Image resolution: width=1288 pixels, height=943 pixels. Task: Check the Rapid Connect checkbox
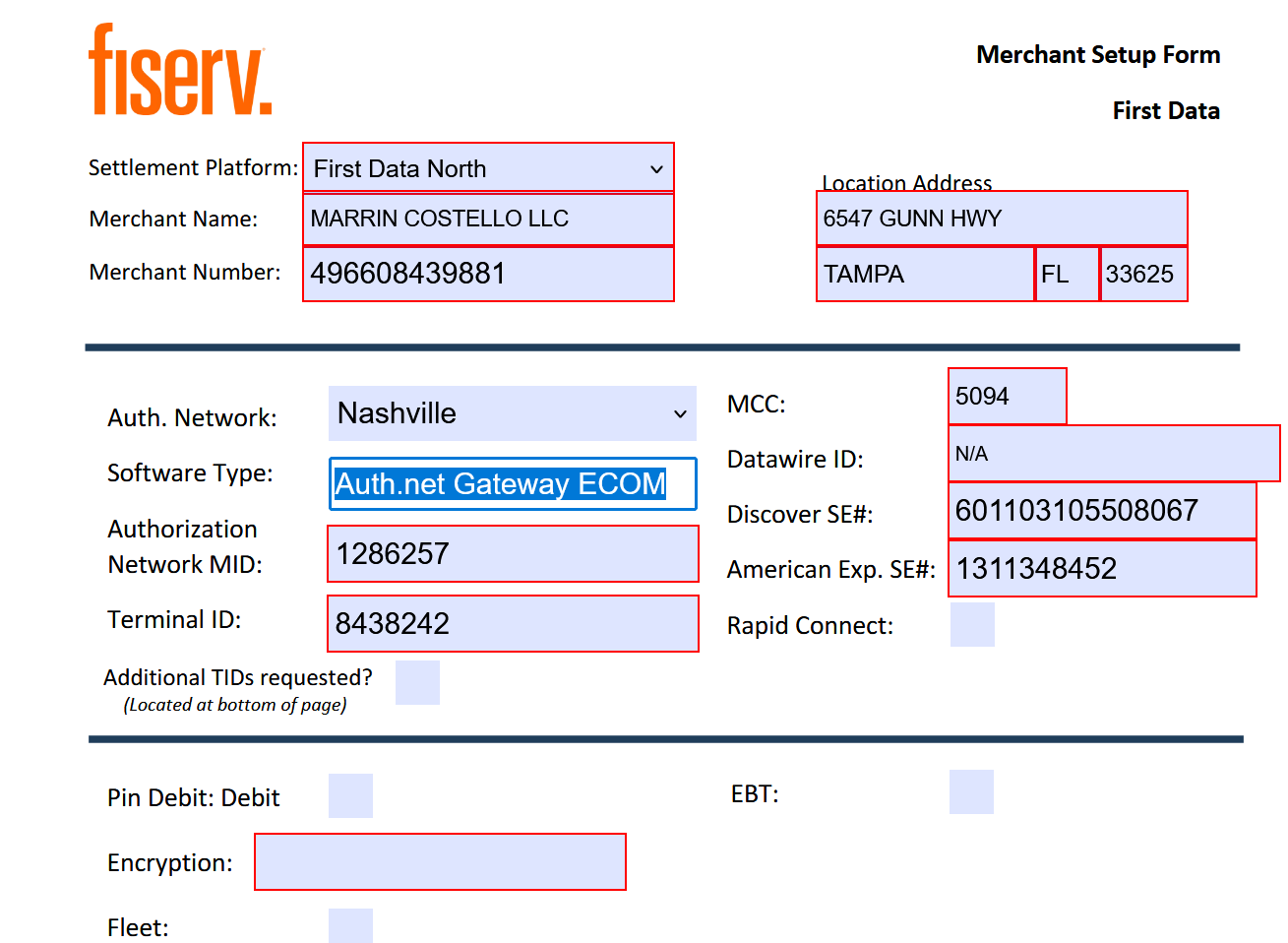[972, 625]
